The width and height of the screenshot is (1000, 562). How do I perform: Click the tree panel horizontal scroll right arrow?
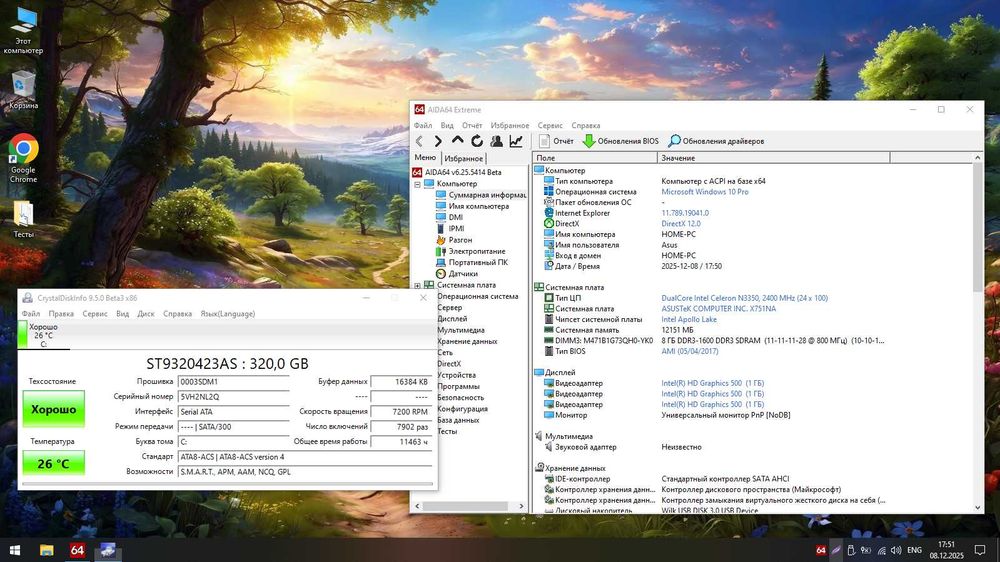point(521,506)
